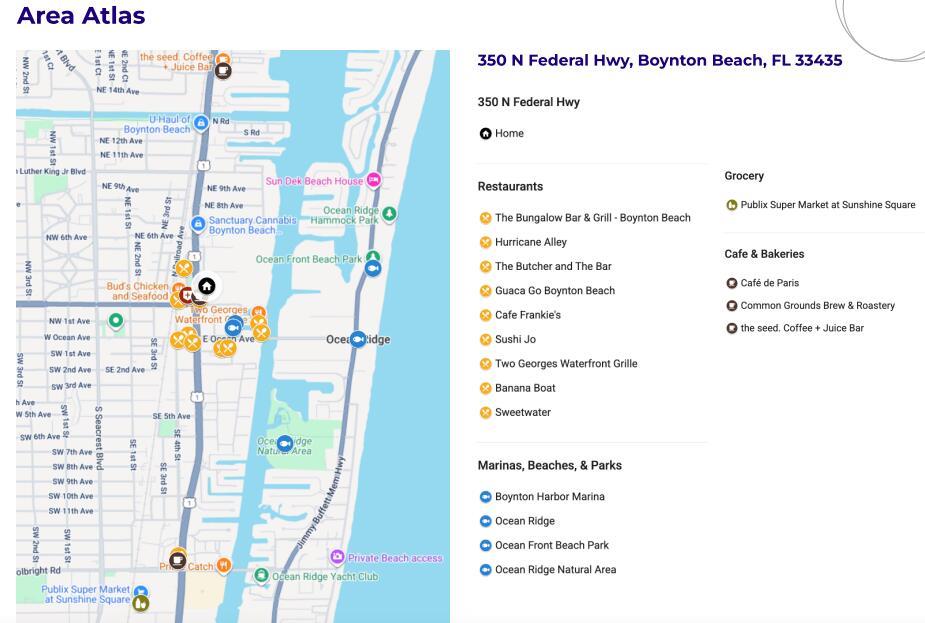Click the Café de Paris list item

[x=769, y=283]
